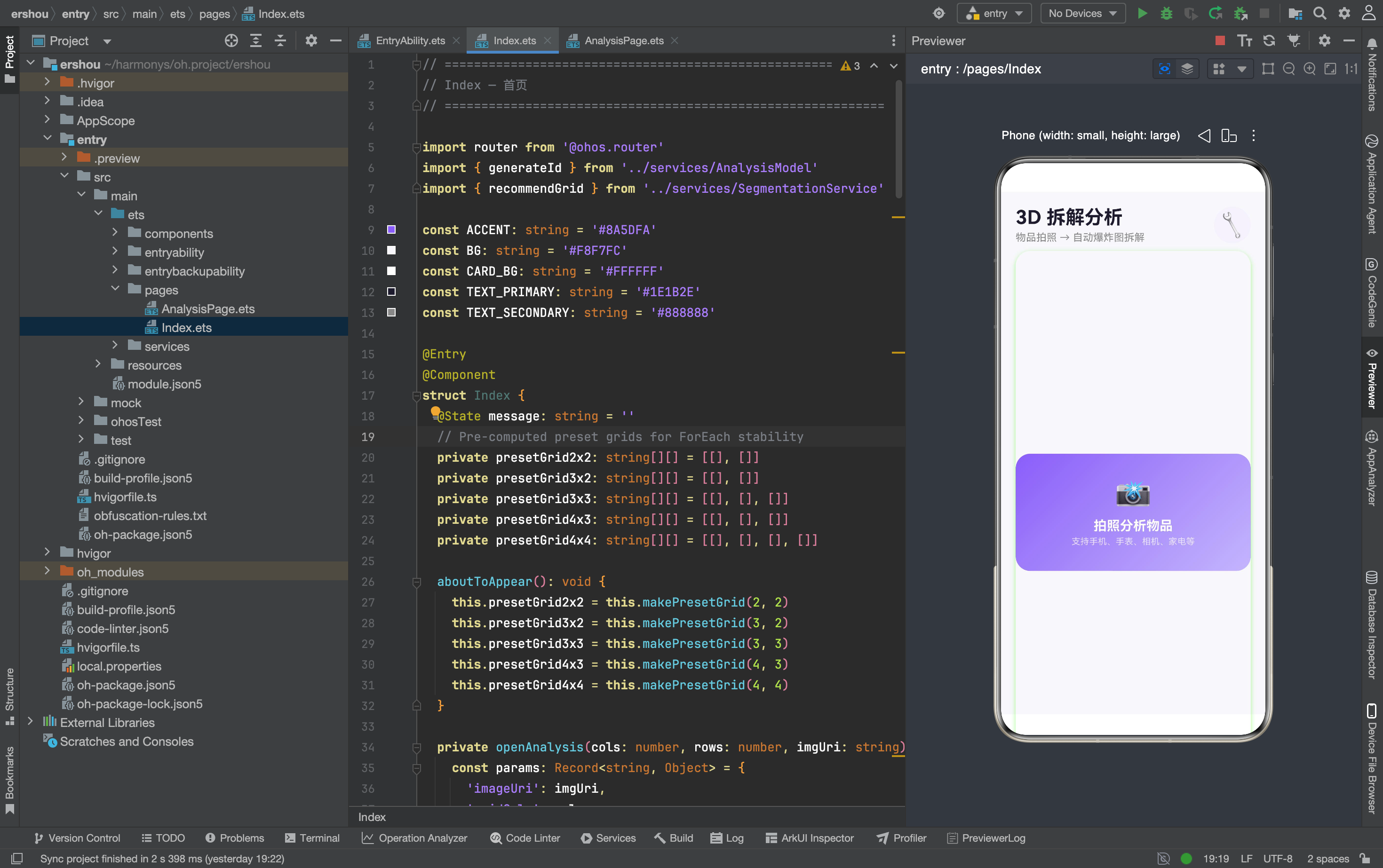Open Search Everywhere magnifier icon
Screen dimensions: 1383x868
click(1320, 13)
